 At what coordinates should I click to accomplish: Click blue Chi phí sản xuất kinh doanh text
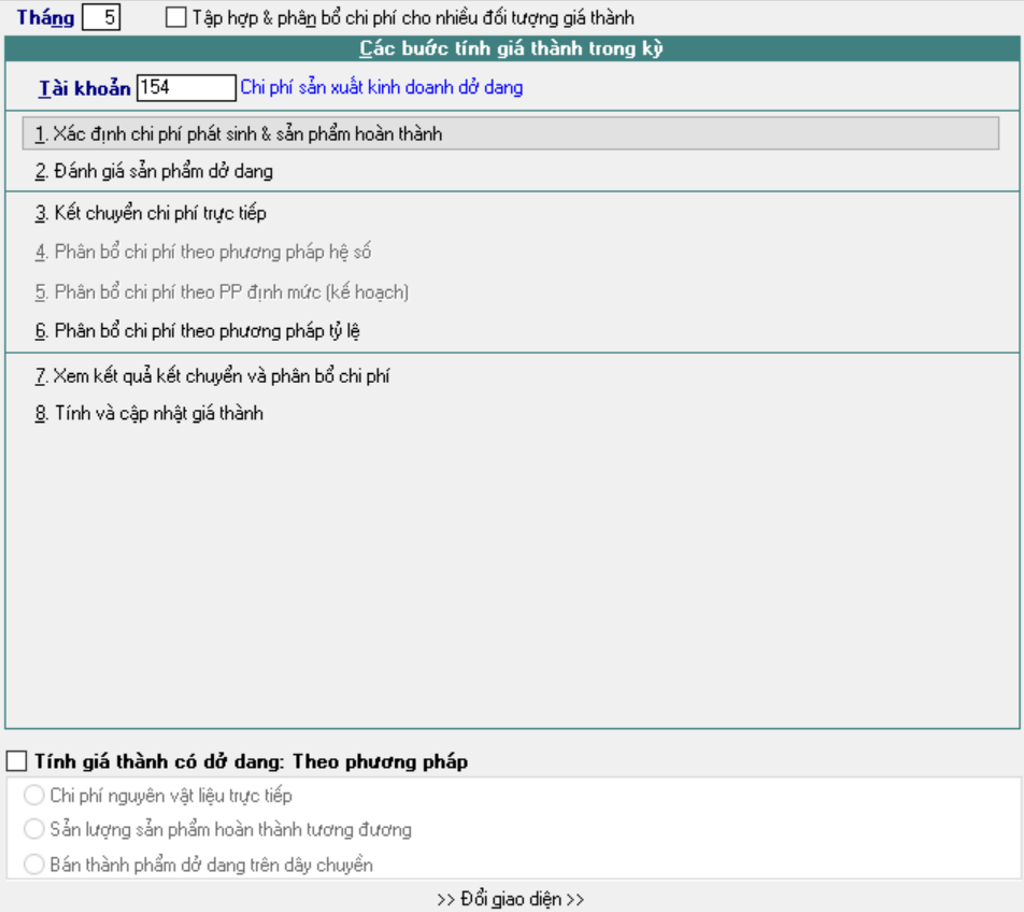pyautogui.click(x=381, y=88)
